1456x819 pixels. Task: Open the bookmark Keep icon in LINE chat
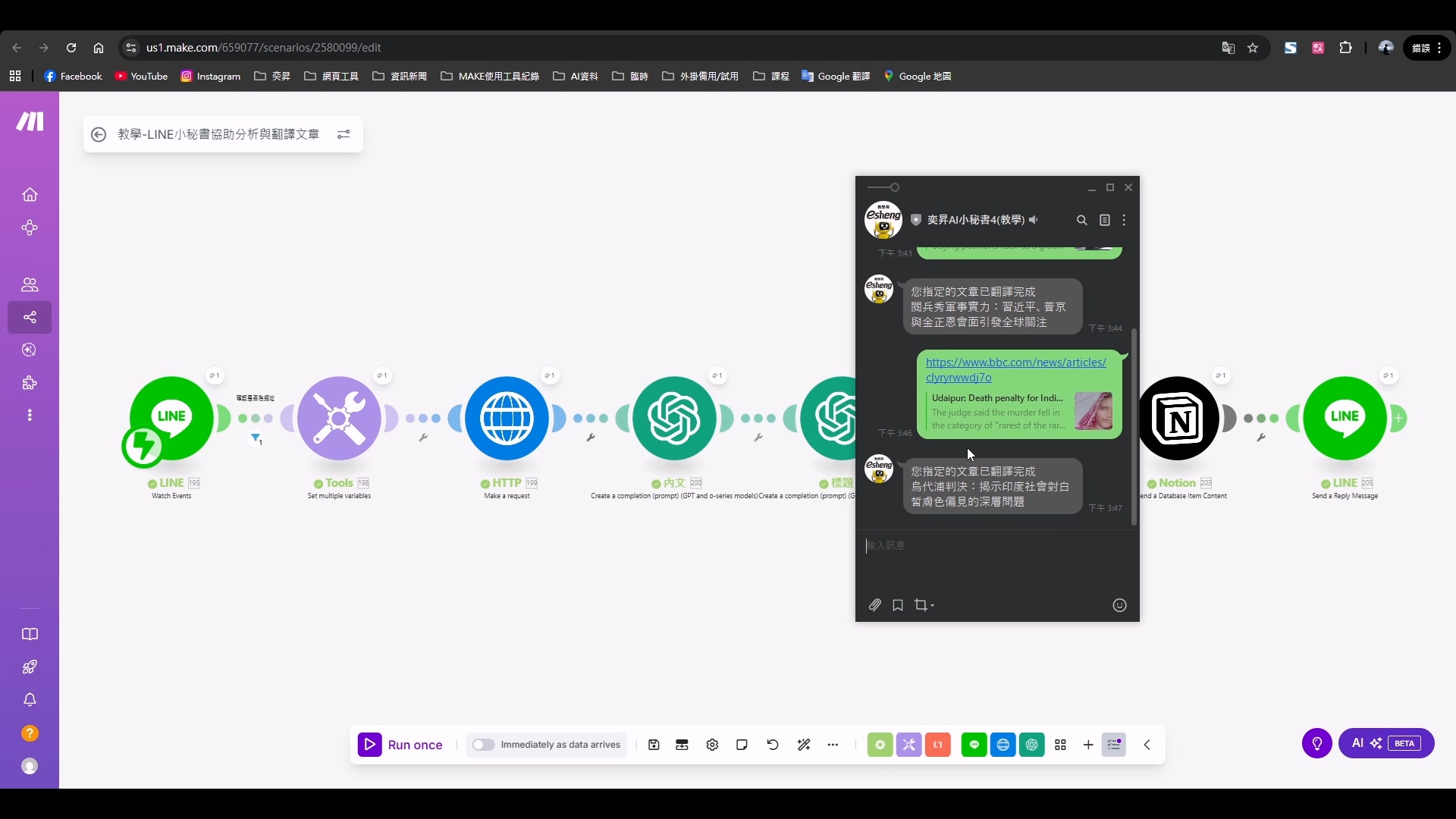[x=898, y=605]
